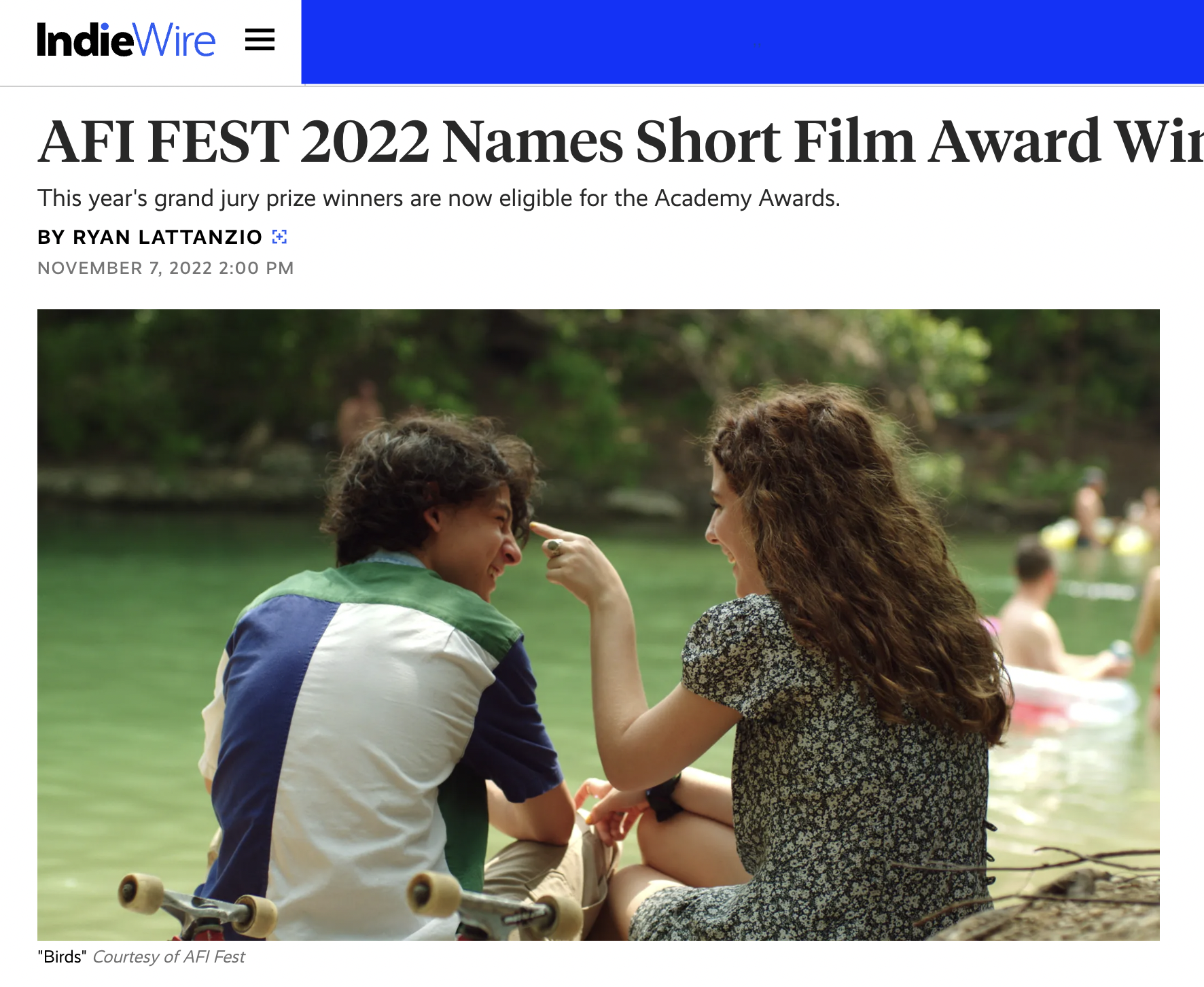Image resolution: width=1204 pixels, height=987 pixels.
Task: Open the hamburger navigation menu
Action: pos(260,40)
